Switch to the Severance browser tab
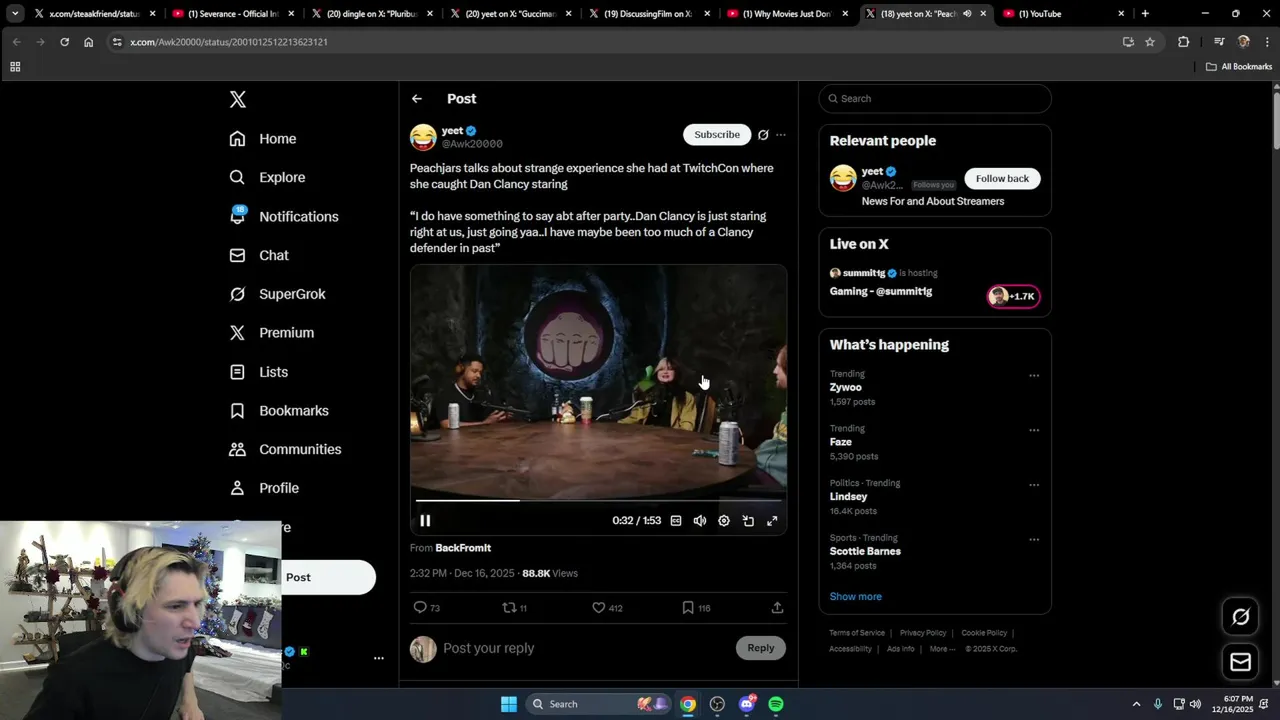Screen dimensions: 1280x720 234,14
